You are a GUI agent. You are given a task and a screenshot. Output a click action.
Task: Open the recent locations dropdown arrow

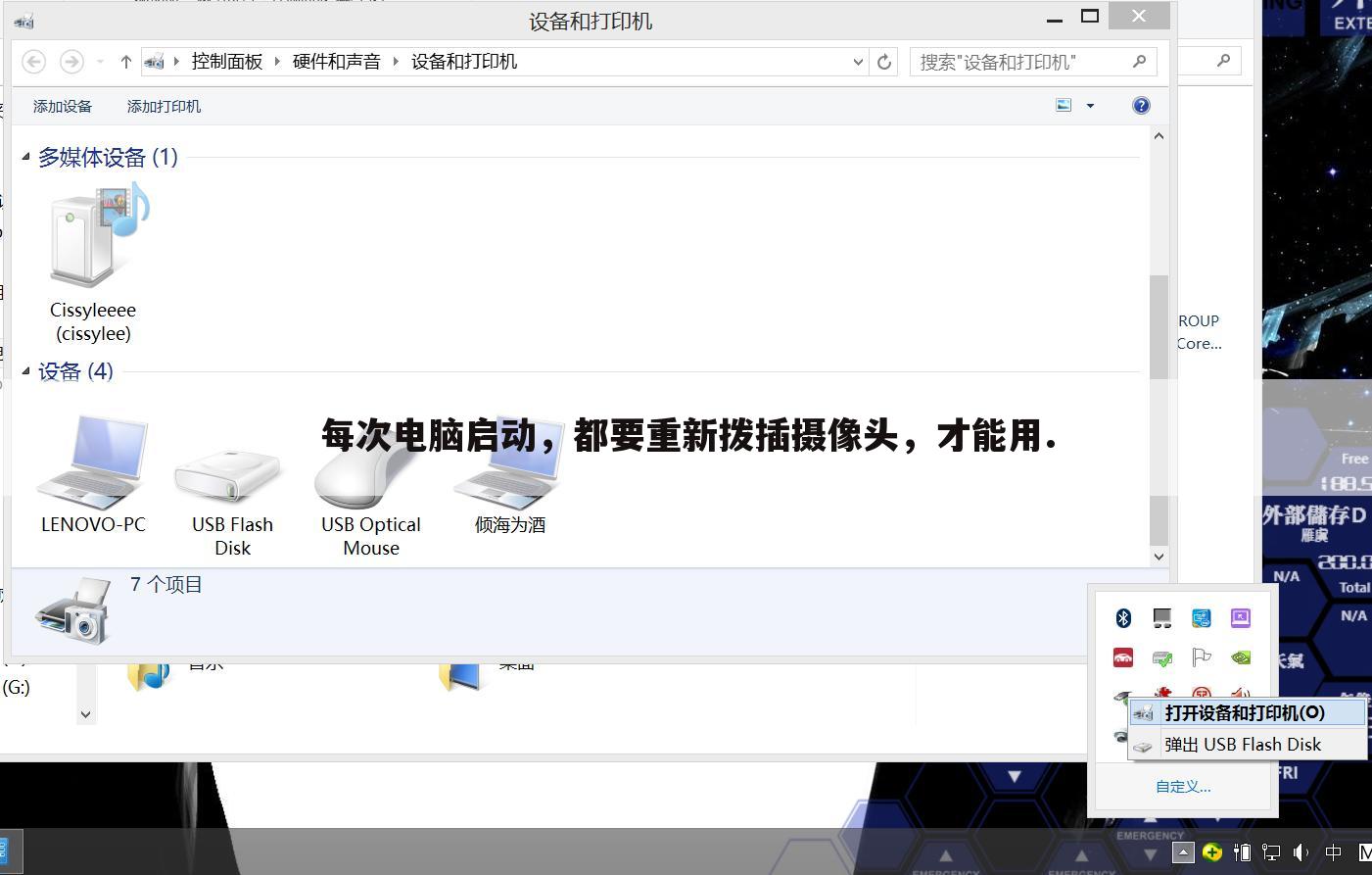pyautogui.click(x=100, y=62)
